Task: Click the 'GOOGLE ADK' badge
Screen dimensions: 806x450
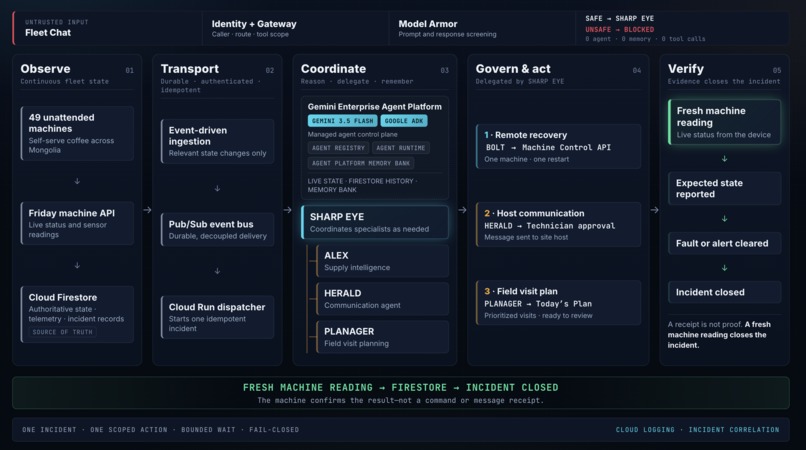Action: coord(404,121)
